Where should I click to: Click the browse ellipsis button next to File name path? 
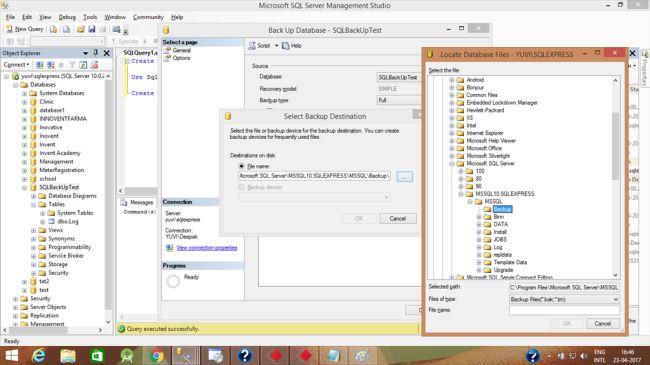[x=404, y=176]
